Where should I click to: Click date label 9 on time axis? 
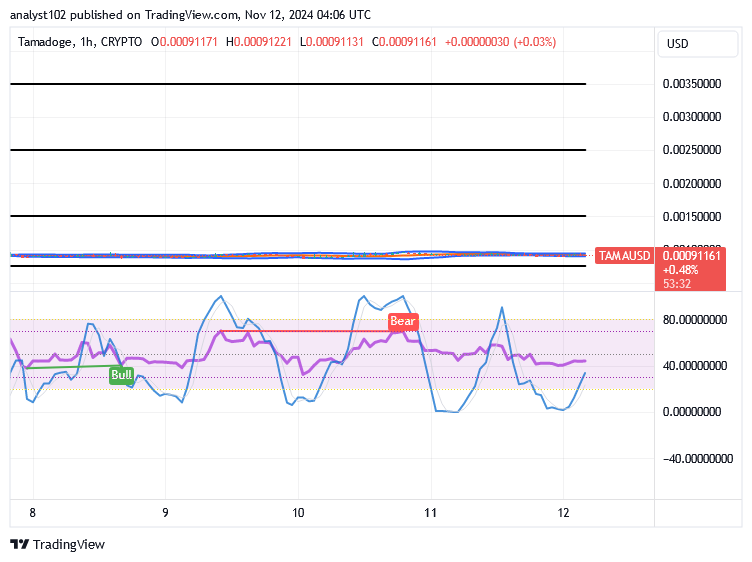coord(165,513)
